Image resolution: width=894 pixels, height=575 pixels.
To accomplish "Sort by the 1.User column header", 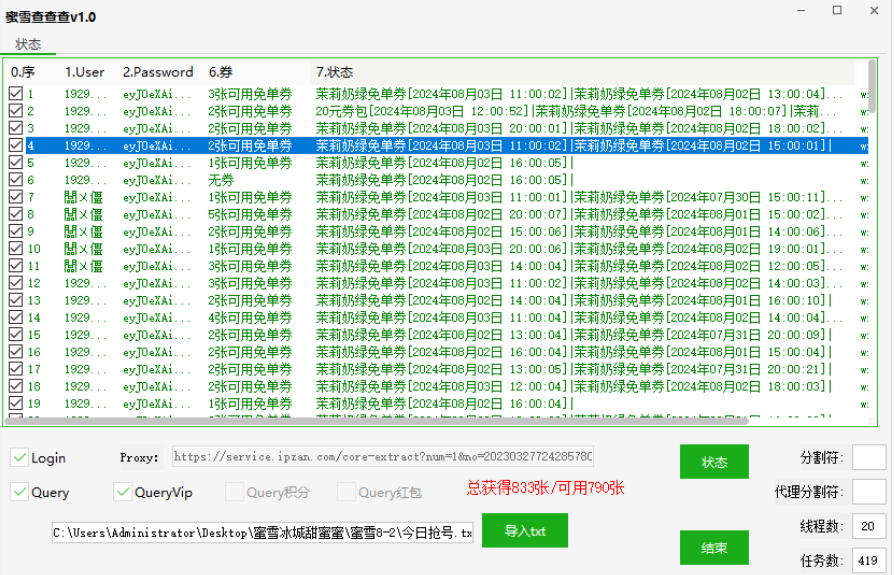I will pyautogui.click(x=85, y=72).
